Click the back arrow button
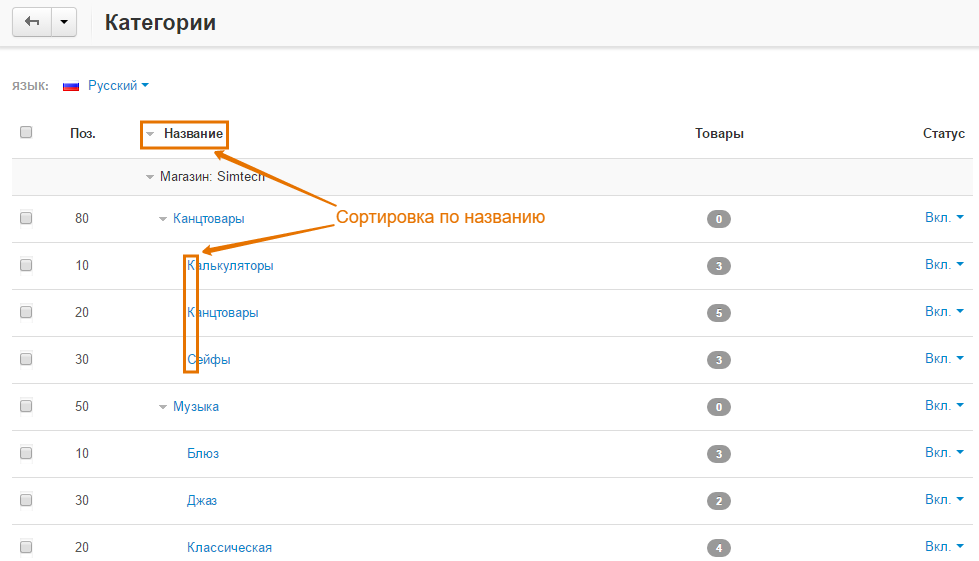 (x=31, y=23)
